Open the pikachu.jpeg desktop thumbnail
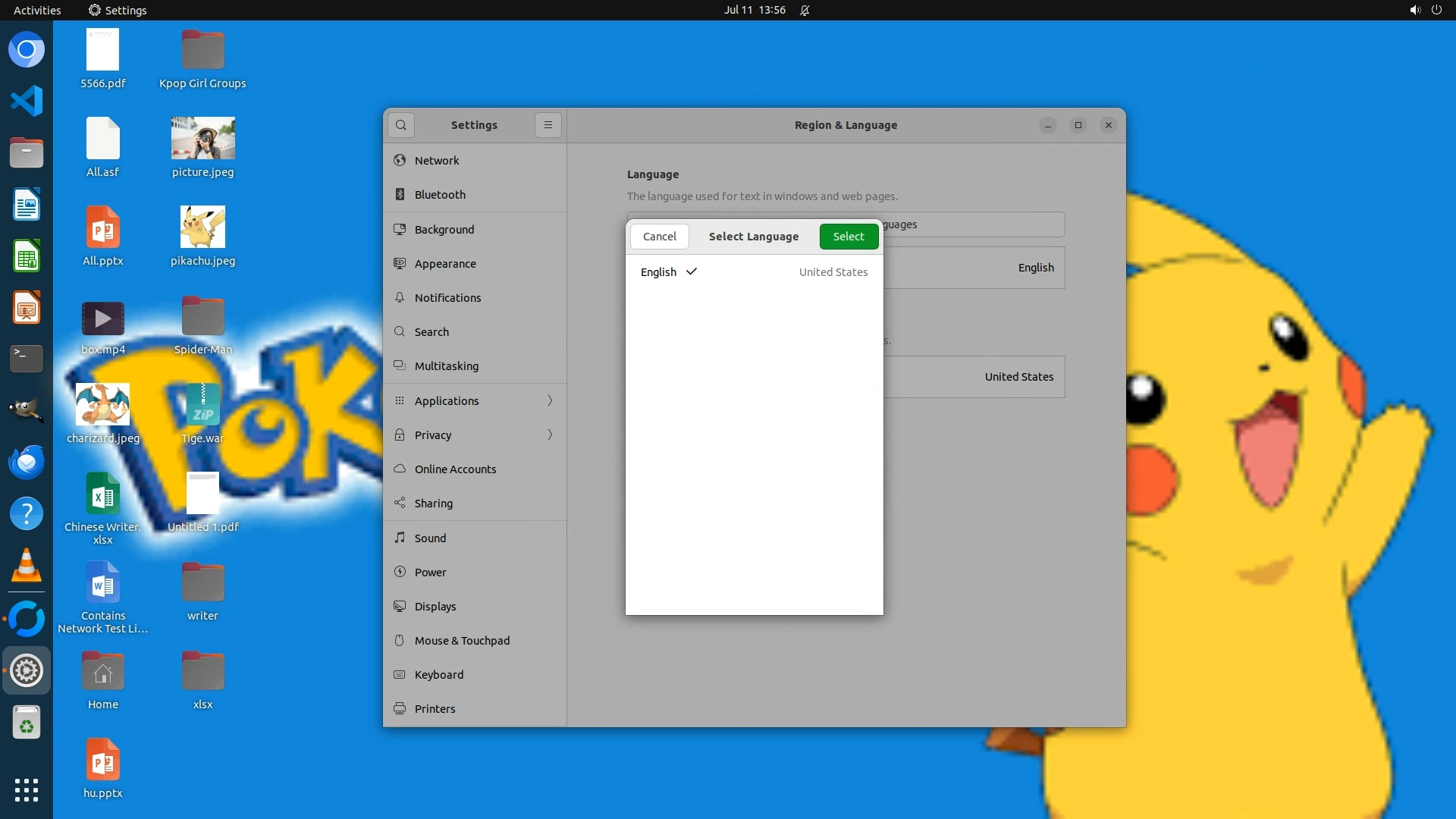Screen dimensions: 1456x819 202,227
